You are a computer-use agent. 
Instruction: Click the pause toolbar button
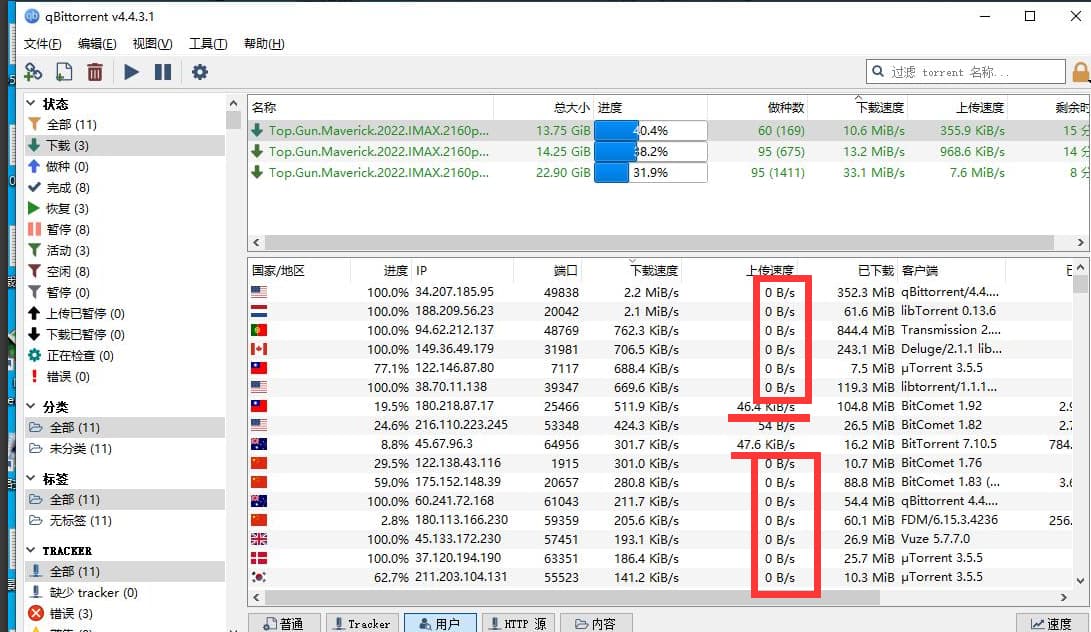point(163,72)
